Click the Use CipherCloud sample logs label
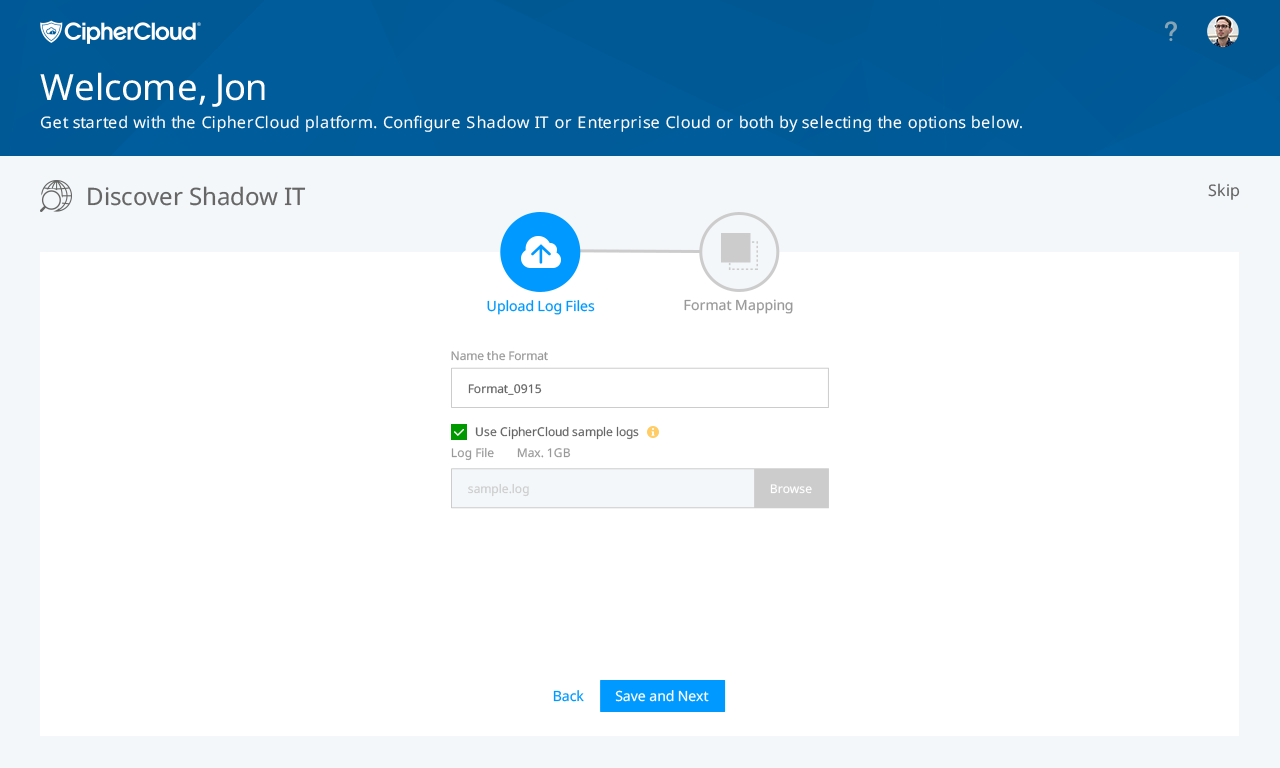 pyautogui.click(x=556, y=432)
